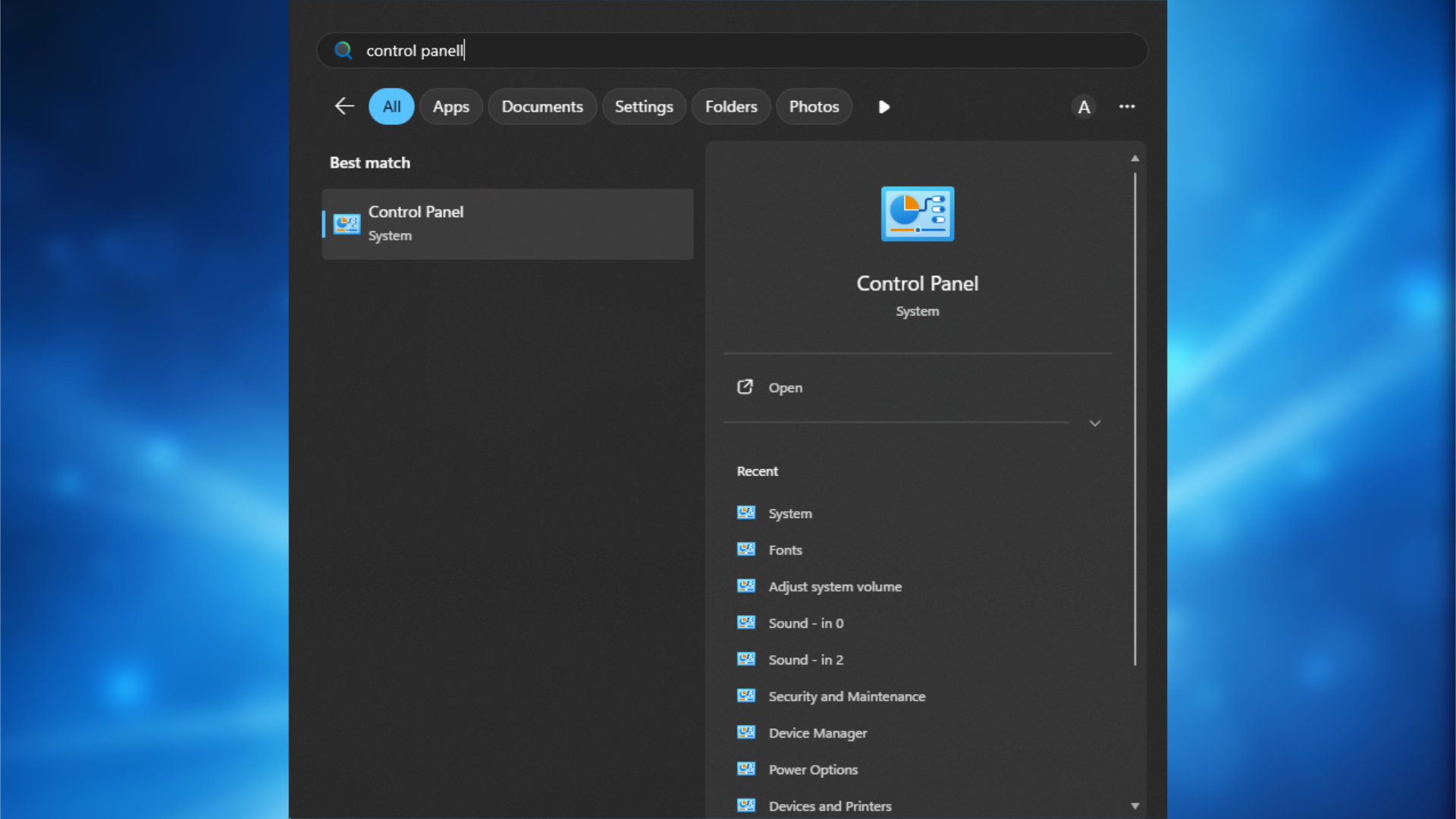
Task: Click Open to launch Control Panel
Action: (x=786, y=388)
